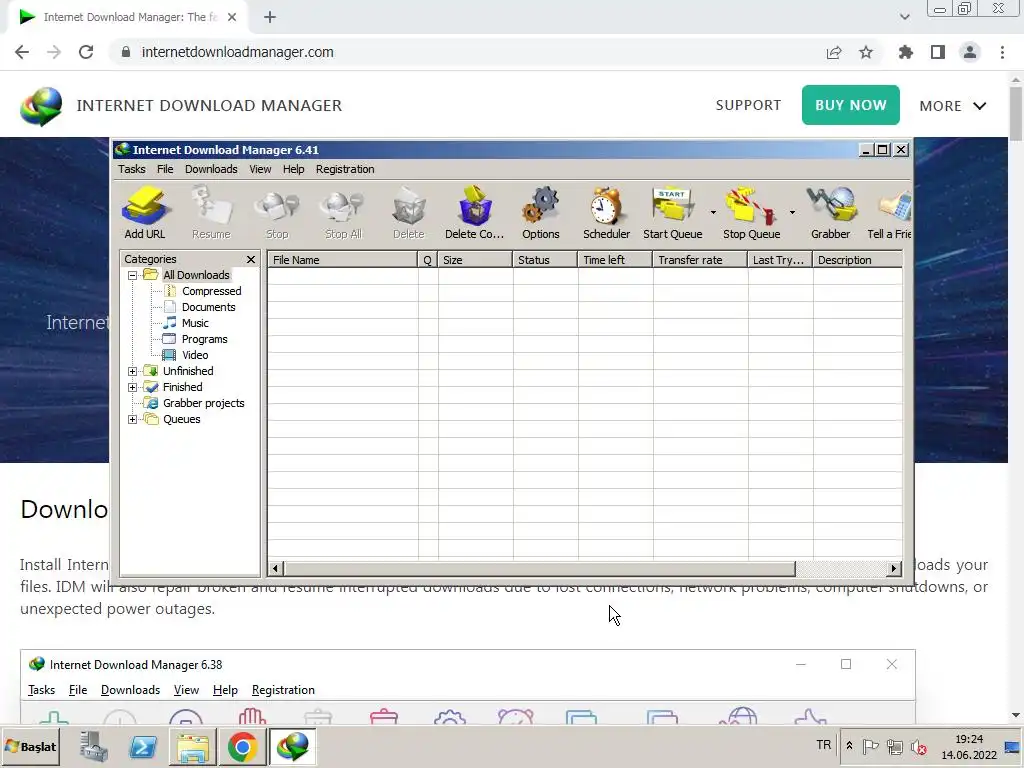This screenshot has width=1024, height=768.
Task: Open the MORE dropdown on website
Action: pyautogui.click(x=953, y=106)
